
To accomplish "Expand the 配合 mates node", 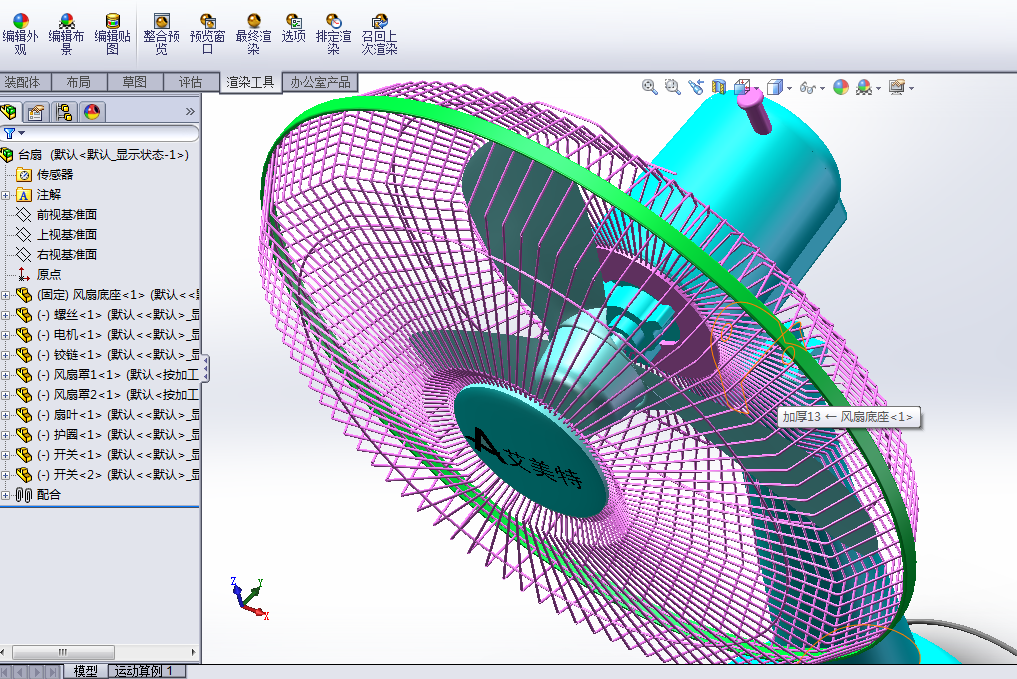I will (x=6, y=495).
